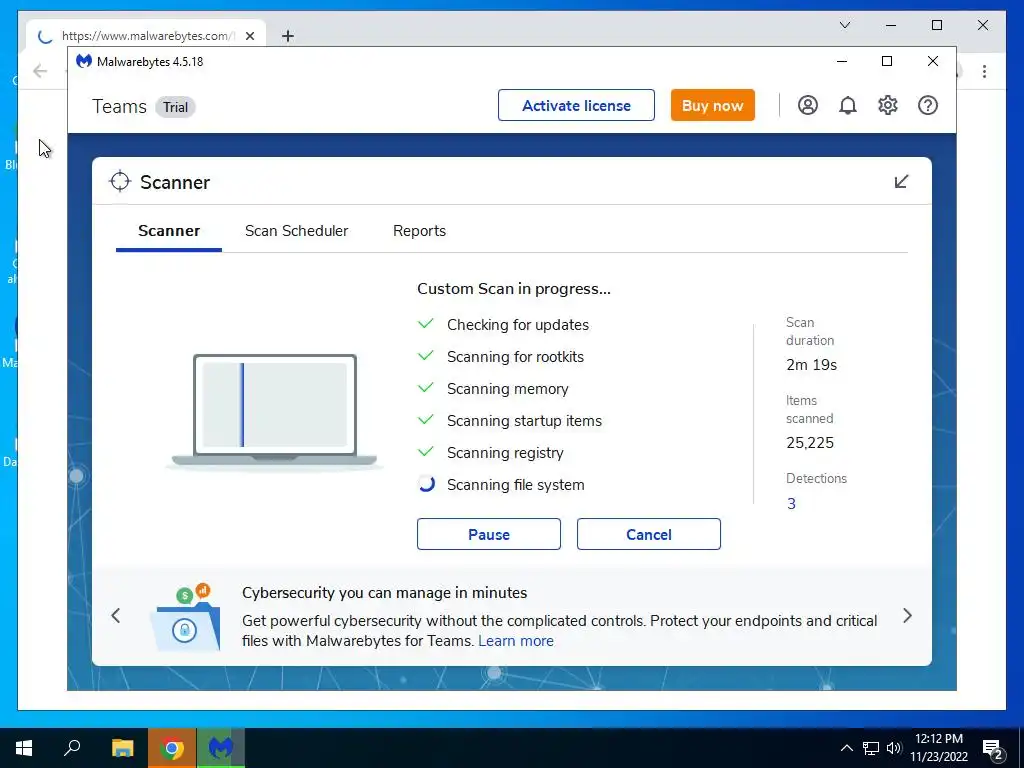Open a new tab in Chrome
This screenshot has width=1024, height=768.
[x=288, y=36]
